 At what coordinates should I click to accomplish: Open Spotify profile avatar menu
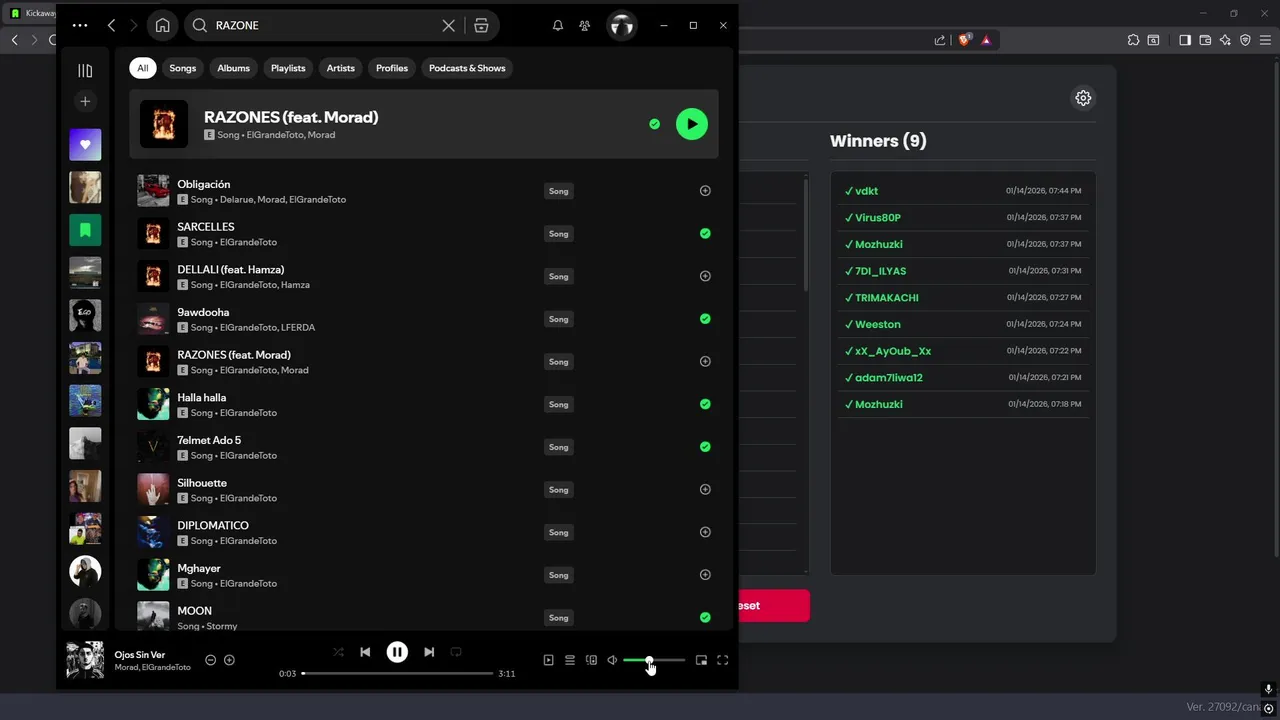coord(622,25)
